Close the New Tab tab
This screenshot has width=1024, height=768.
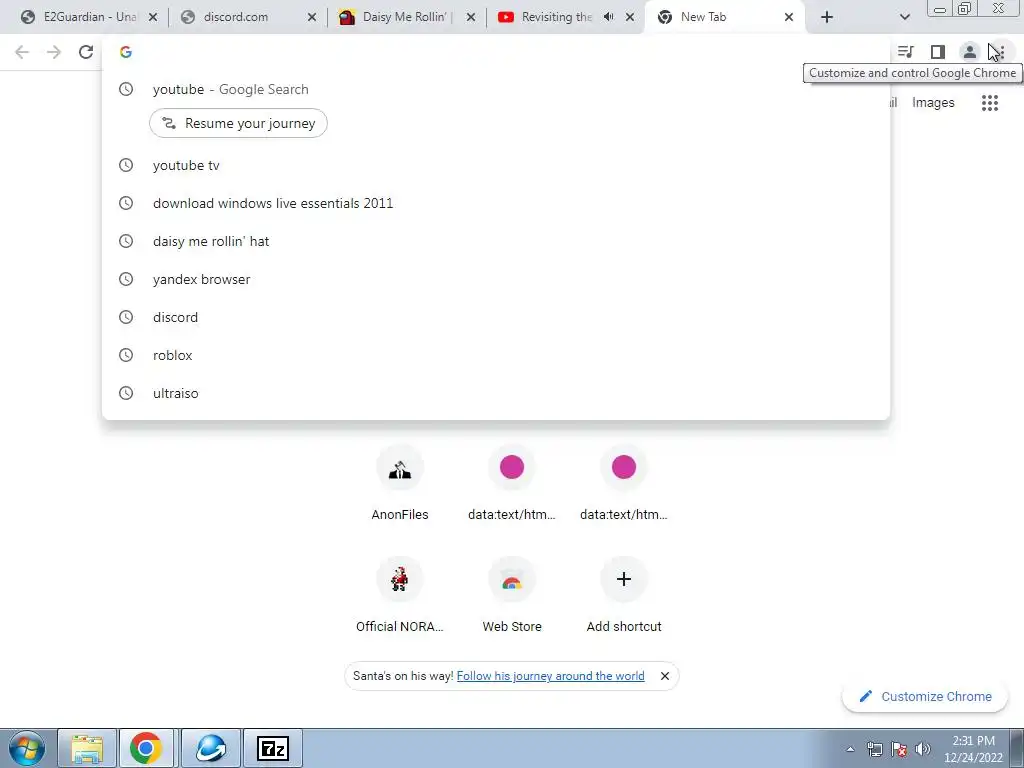pyautogui.click(x=789, y=17)
